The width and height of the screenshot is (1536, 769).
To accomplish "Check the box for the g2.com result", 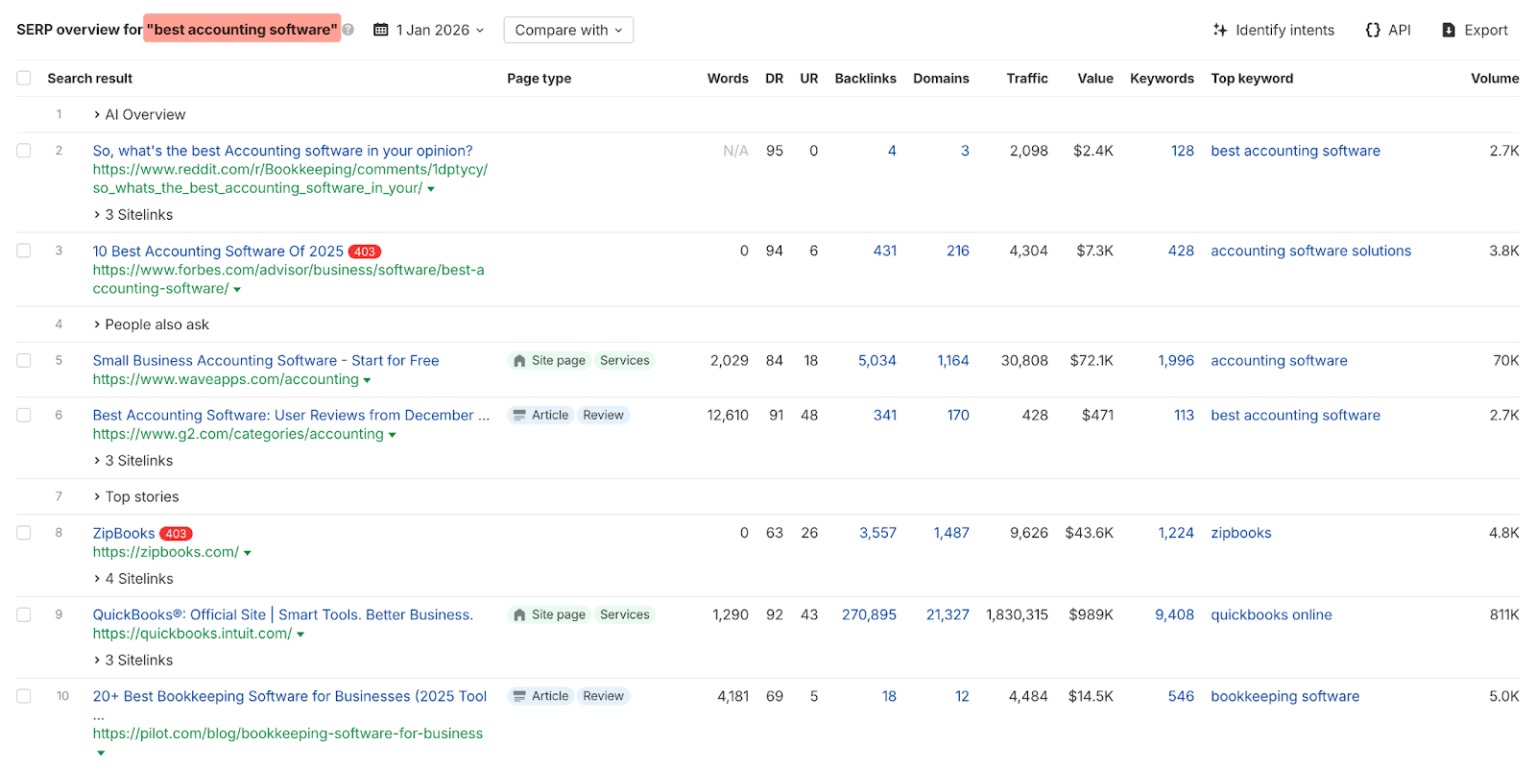I will pyautogui.click(x=24, y=415).
